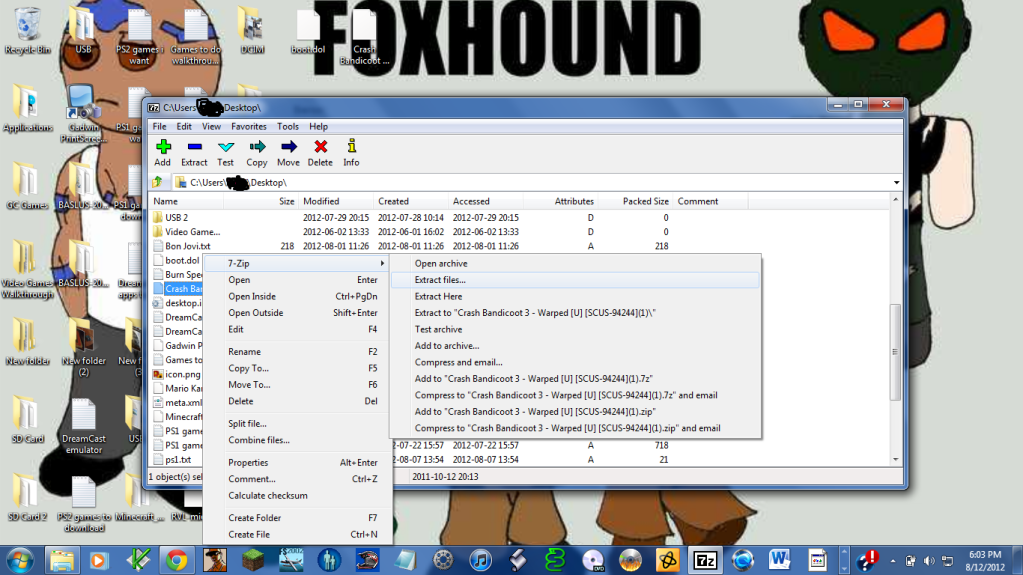Sort by Name column header
The width and height of the screenshot is (1023, 575).
coord(187,202)
